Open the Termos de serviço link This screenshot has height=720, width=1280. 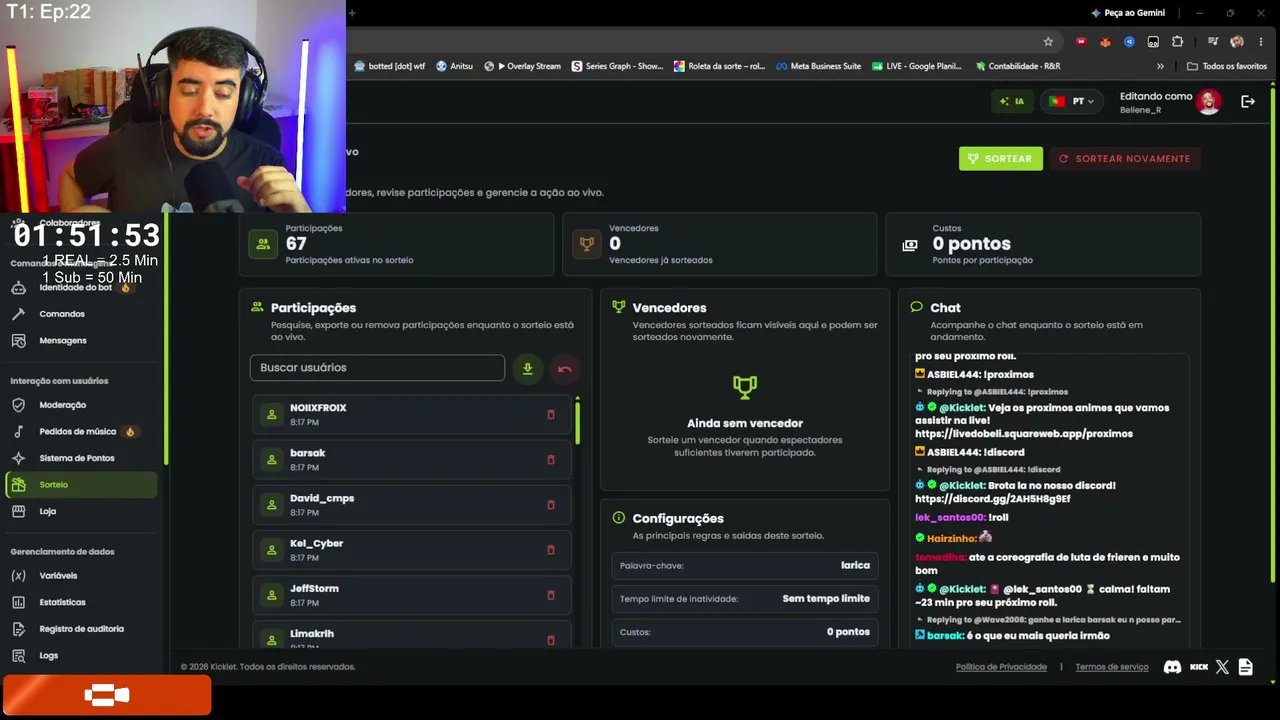[x=1112, y=667]
